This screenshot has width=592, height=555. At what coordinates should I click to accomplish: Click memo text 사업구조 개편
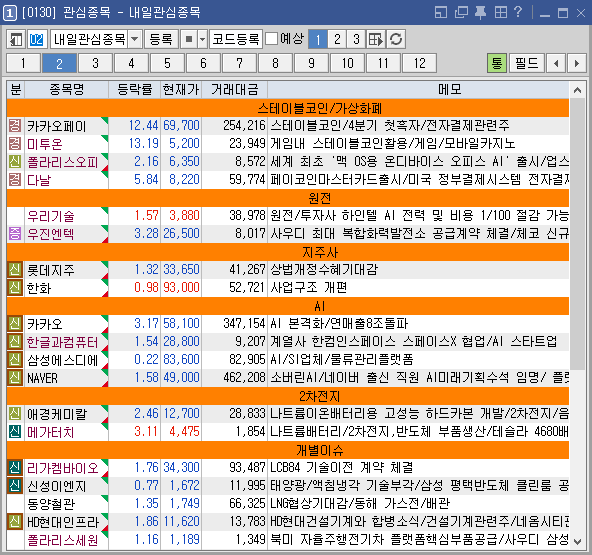(x=308, y=288)
